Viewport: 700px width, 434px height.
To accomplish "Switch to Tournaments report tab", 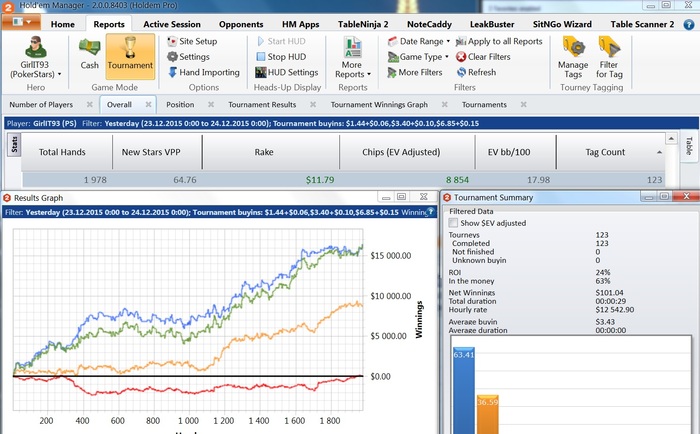I will click(x=484, y=104).
